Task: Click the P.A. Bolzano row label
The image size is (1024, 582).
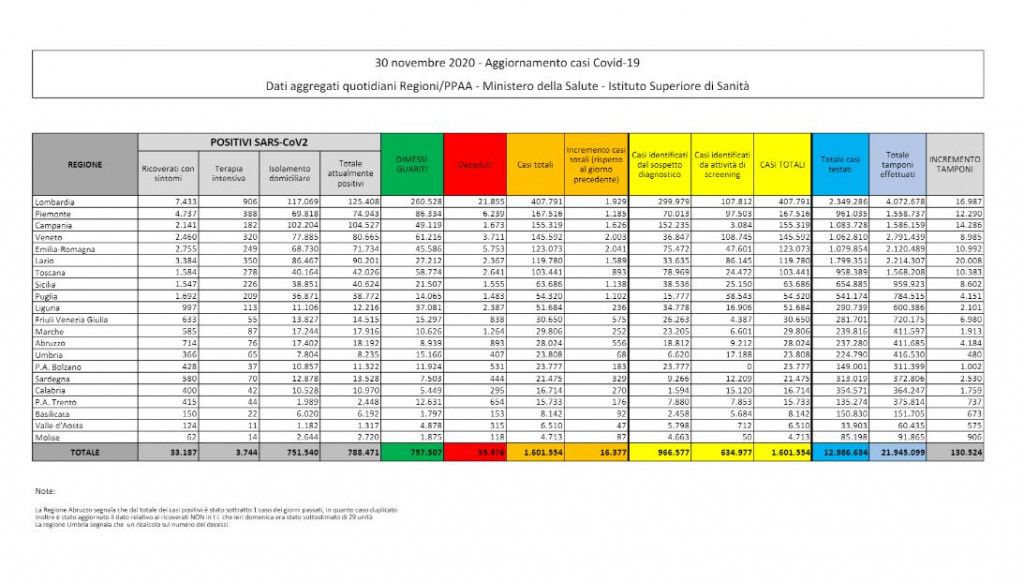Action: tap(58, 368)
